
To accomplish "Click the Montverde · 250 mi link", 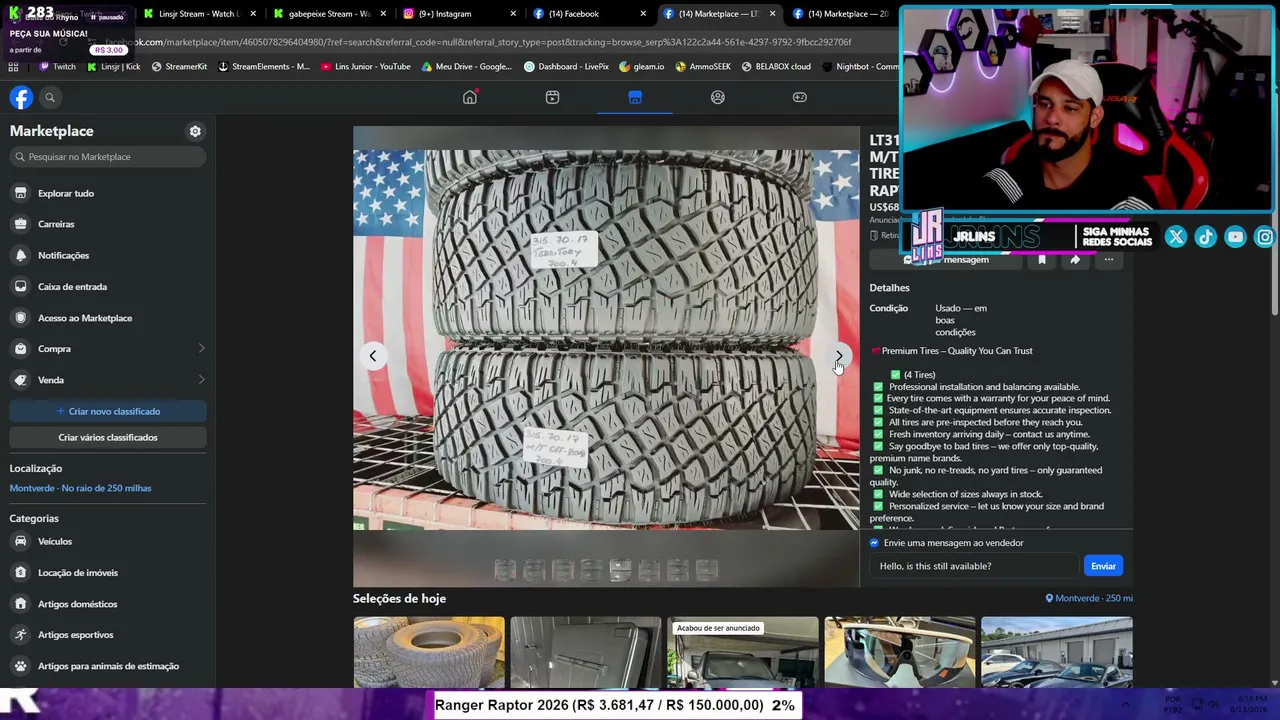I will click(1089, 598).
